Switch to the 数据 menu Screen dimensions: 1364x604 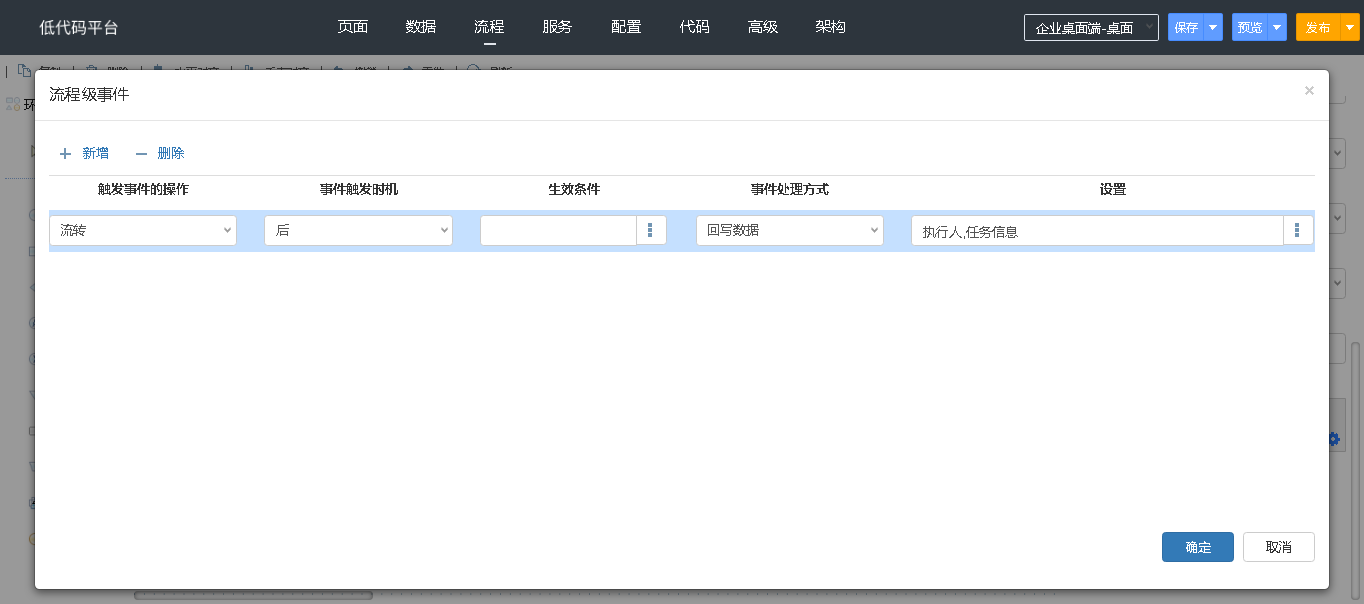tap(421, 27)
